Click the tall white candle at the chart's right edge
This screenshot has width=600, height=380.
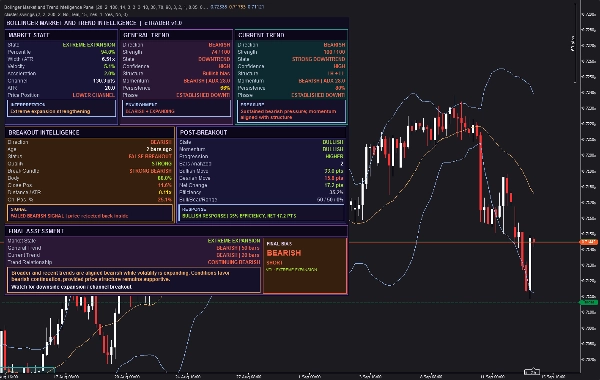(530, 265)
